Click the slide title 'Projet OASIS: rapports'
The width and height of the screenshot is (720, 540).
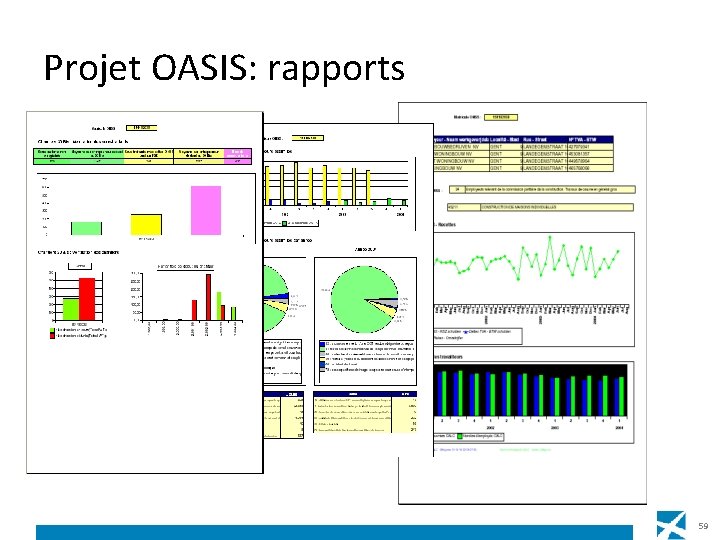pyautogui.click(x=224, y=68)
